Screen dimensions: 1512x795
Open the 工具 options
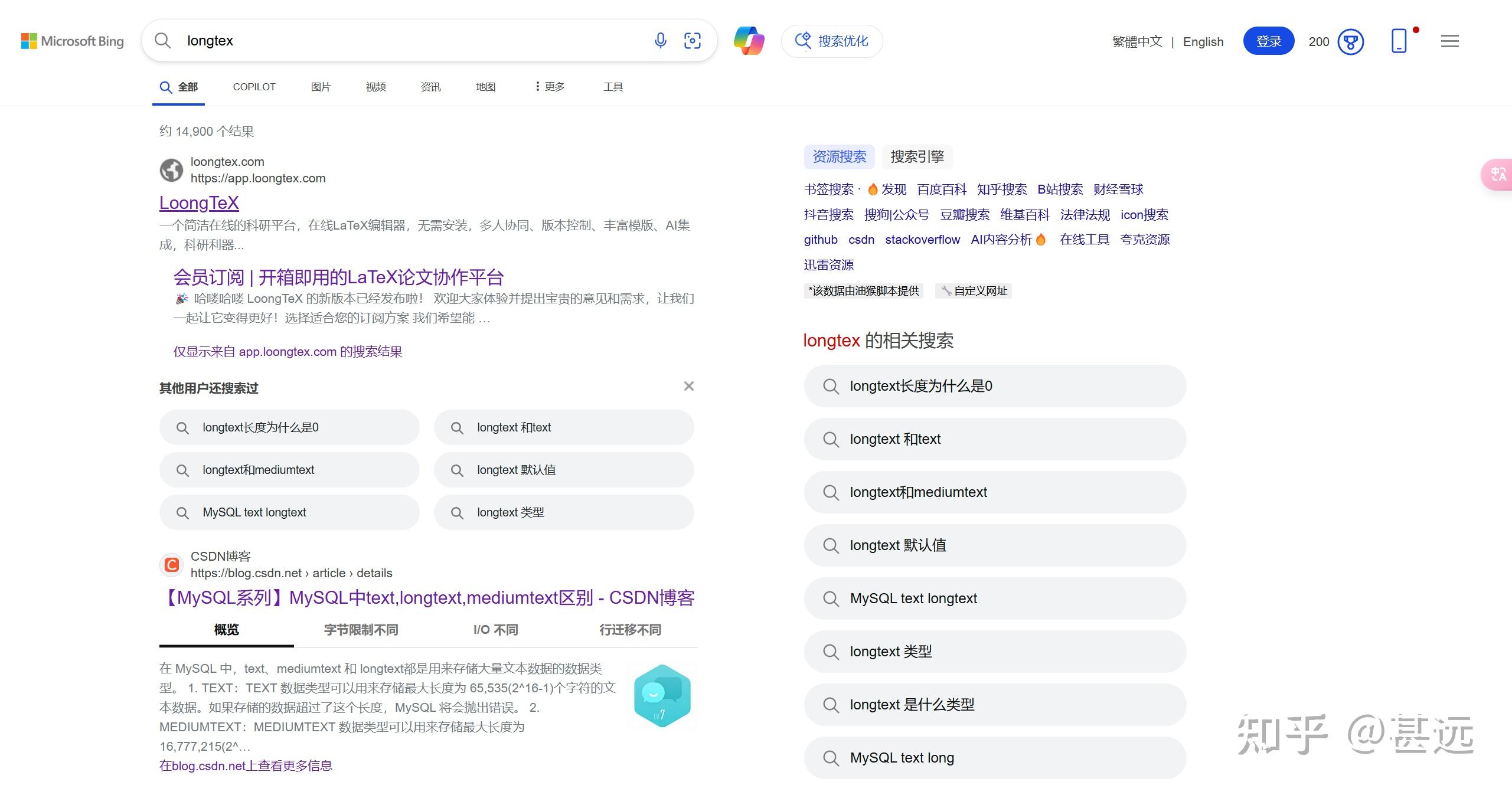613,87
